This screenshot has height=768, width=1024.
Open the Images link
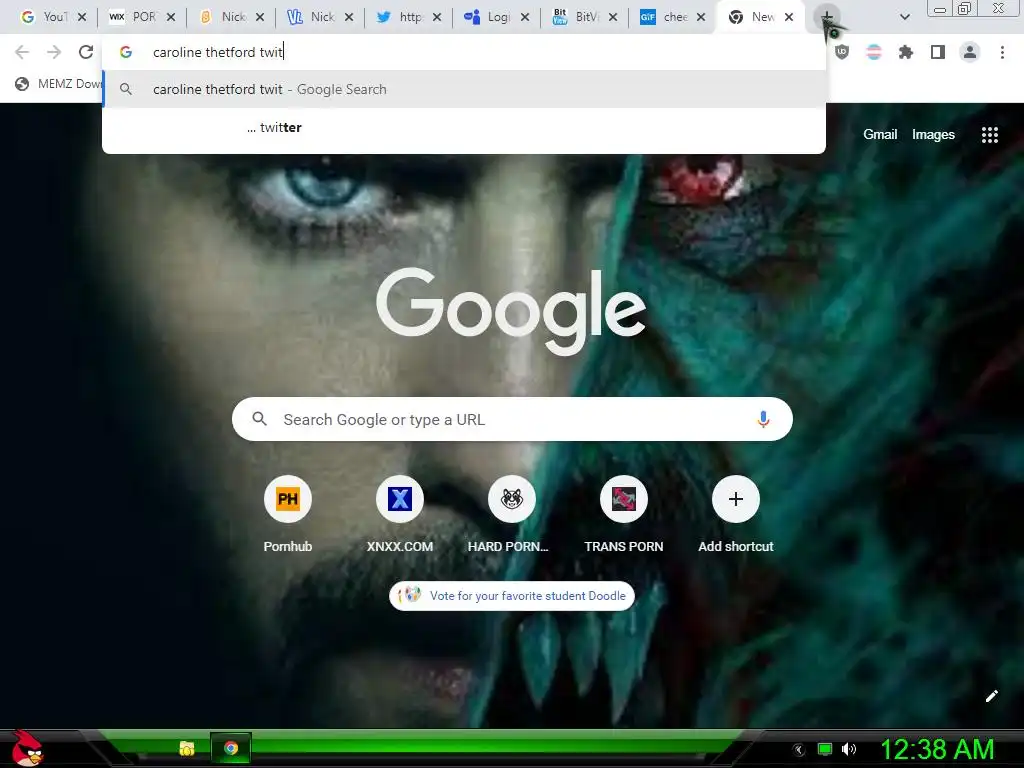coord(933,135)
